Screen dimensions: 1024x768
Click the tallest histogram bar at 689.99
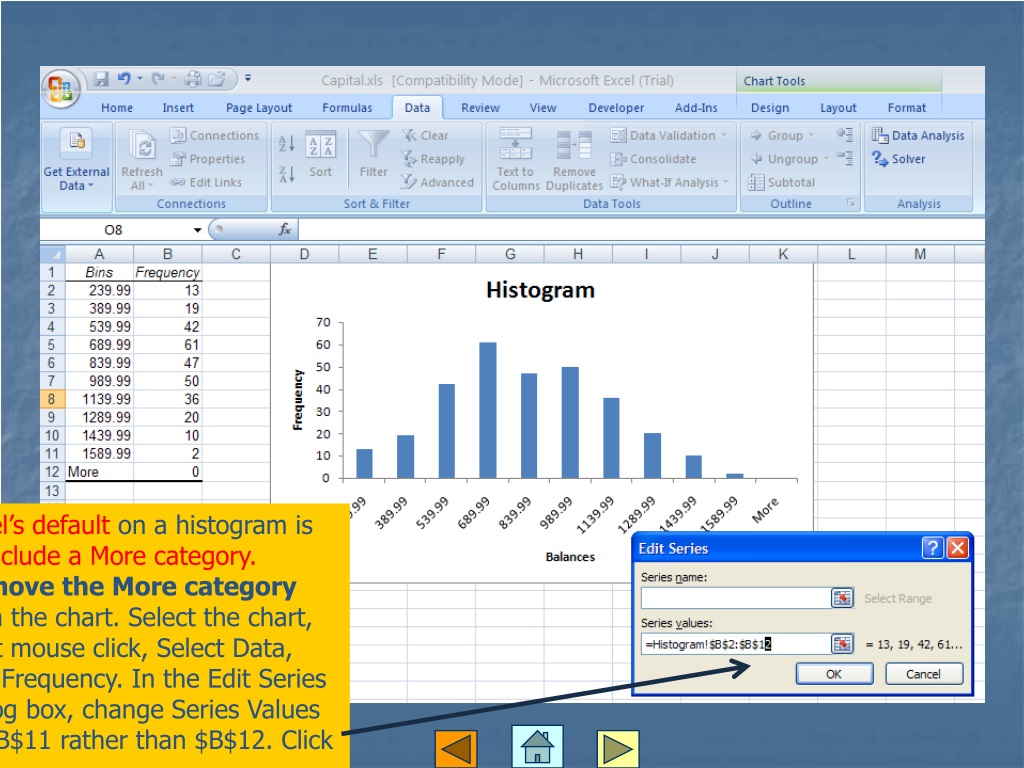click(x=488, y=411)
